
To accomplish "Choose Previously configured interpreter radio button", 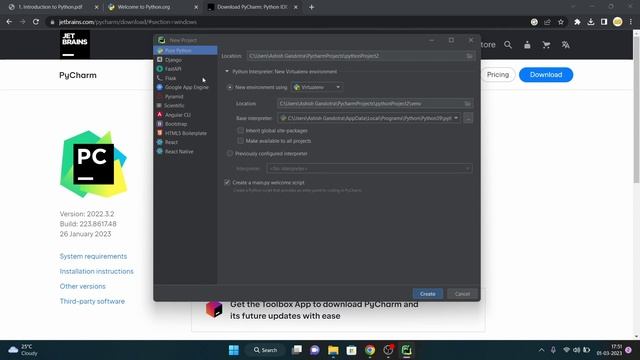I will pyautogui.click(x=230, y=154).
